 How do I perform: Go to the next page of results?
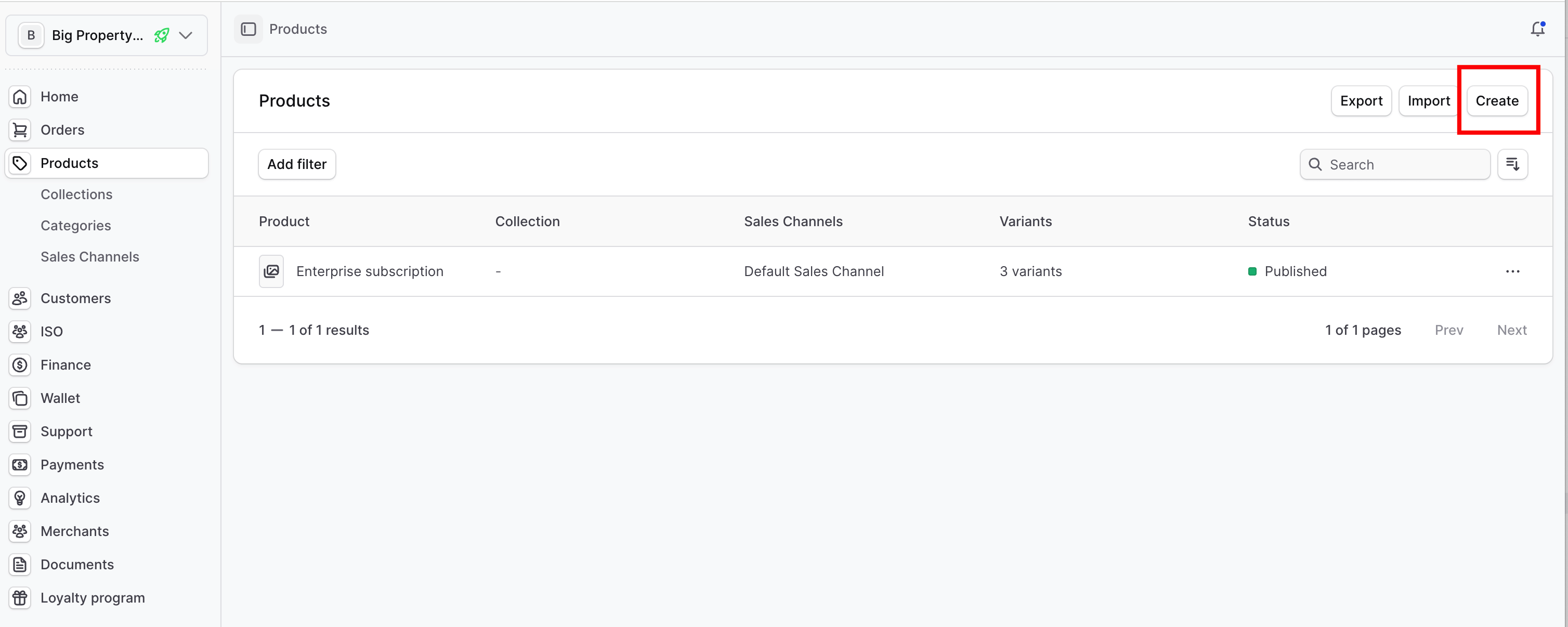[x=1512, y=330]
